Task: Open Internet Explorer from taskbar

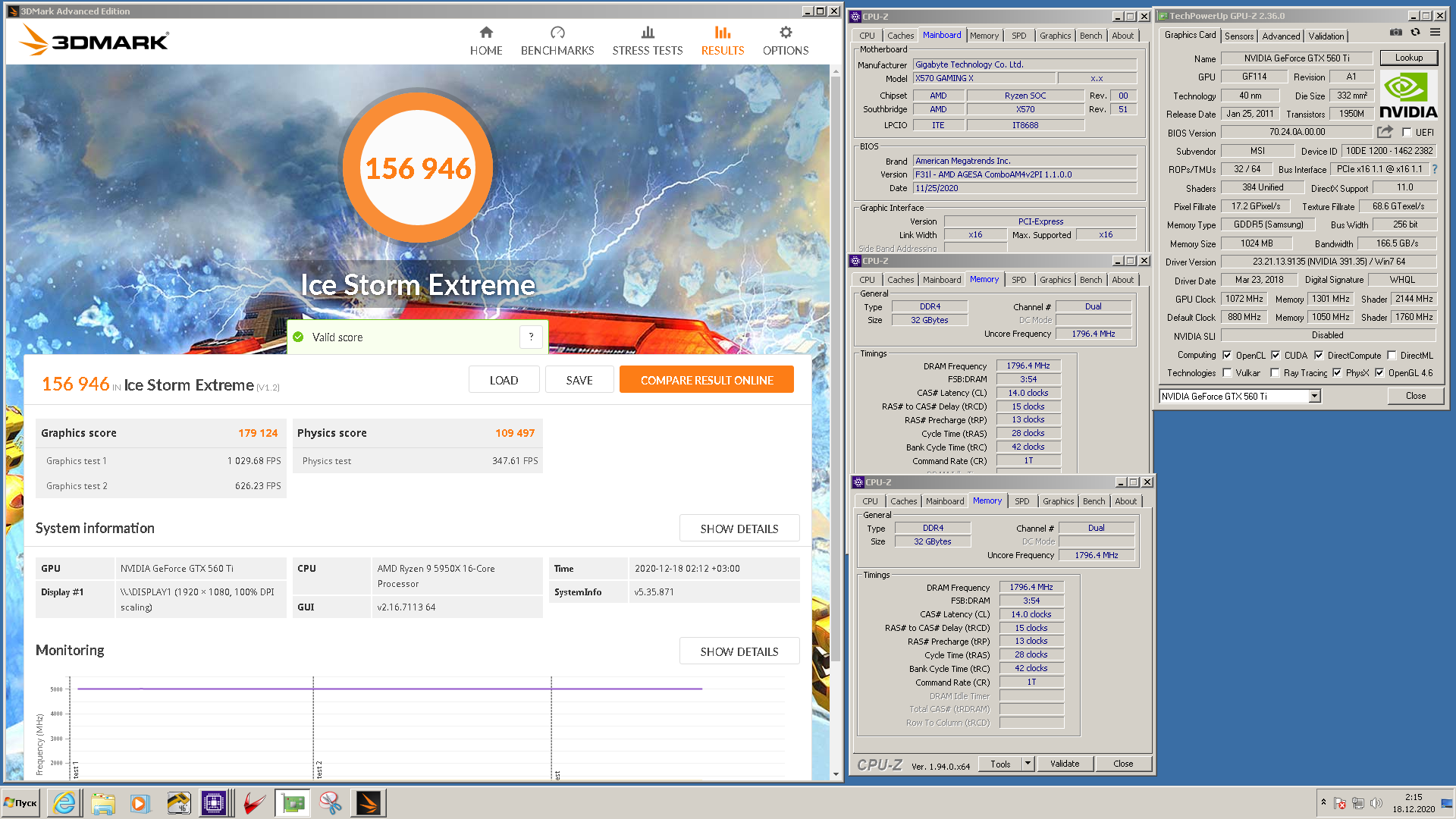Action: coord(64,803)
